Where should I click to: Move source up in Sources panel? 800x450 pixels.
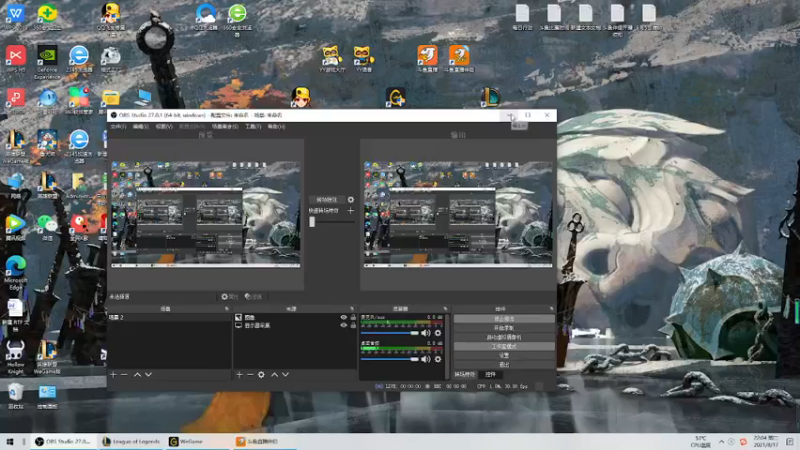(x=274, y=374)
